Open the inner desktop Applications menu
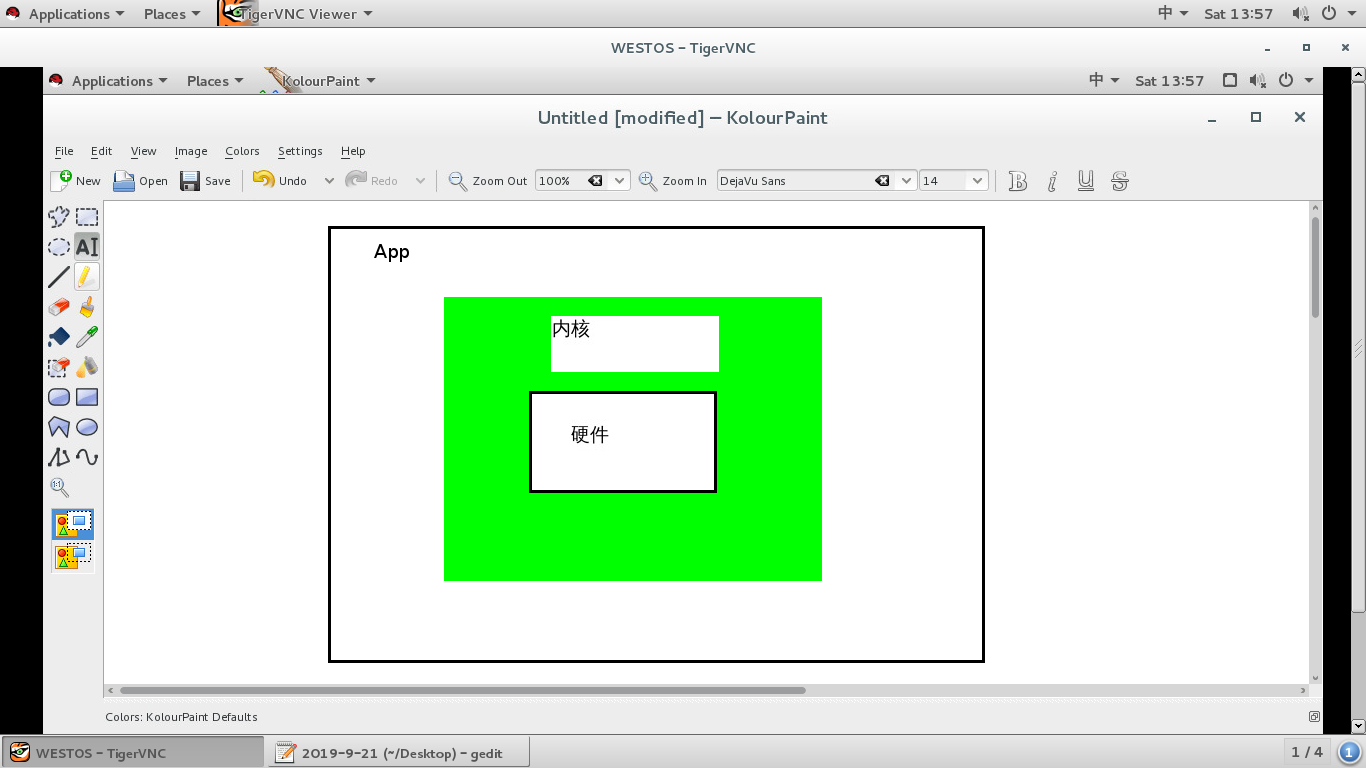The height and width of the screenshot is (768, 1366). [x=110, y=81]
